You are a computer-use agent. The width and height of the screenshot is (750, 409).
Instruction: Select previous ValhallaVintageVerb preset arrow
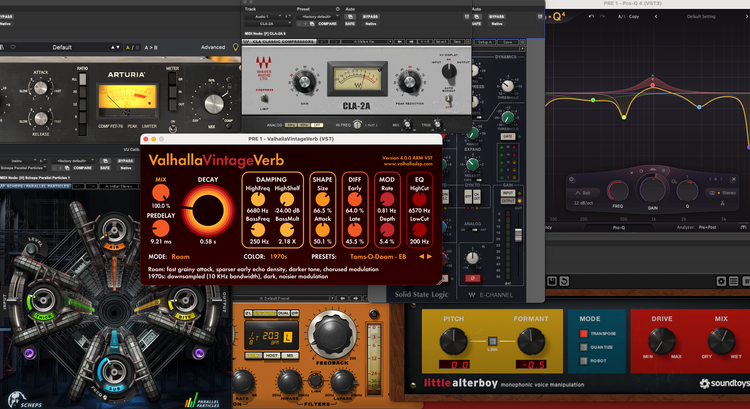(x=421, y=257)
